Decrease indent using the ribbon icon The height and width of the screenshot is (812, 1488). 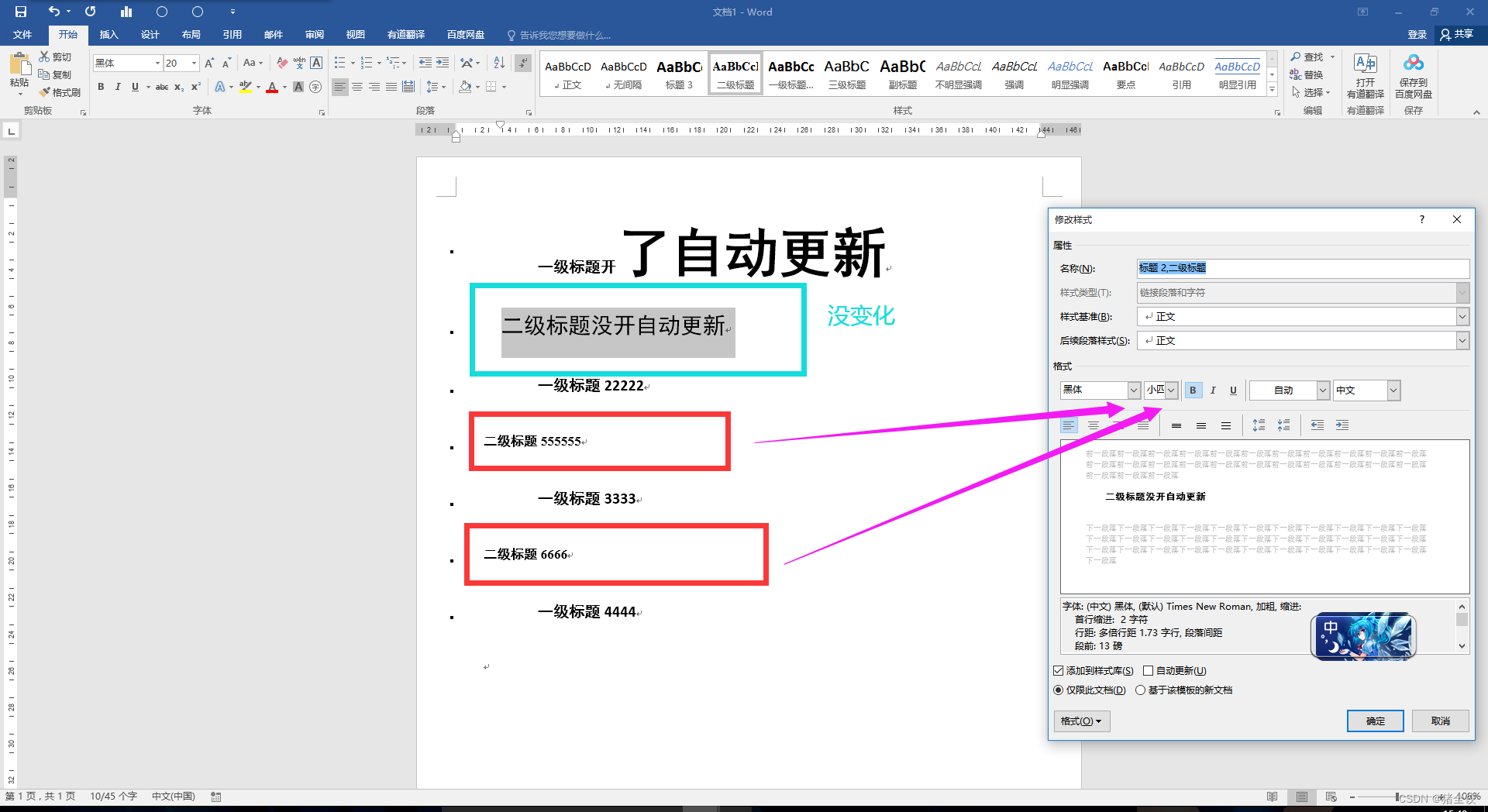pyautogui.click(x=425, y=63)
